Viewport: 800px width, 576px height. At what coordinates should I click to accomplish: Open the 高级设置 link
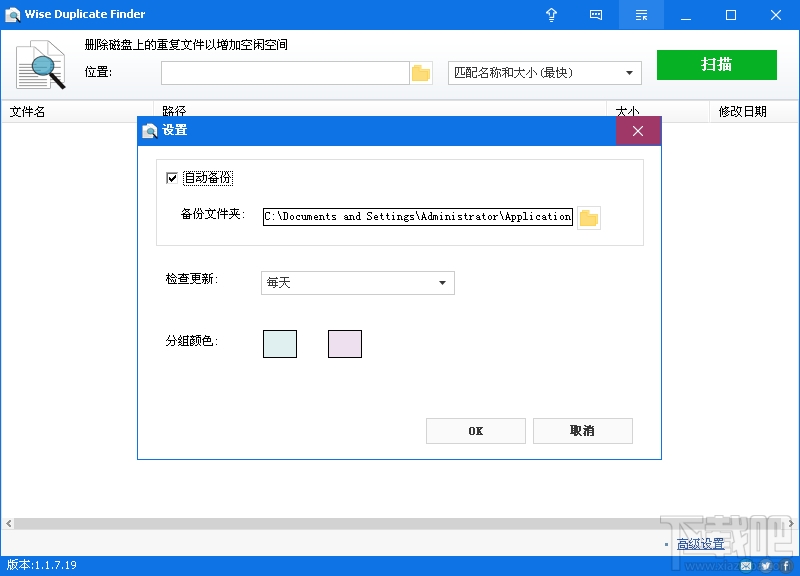(702, 541)
